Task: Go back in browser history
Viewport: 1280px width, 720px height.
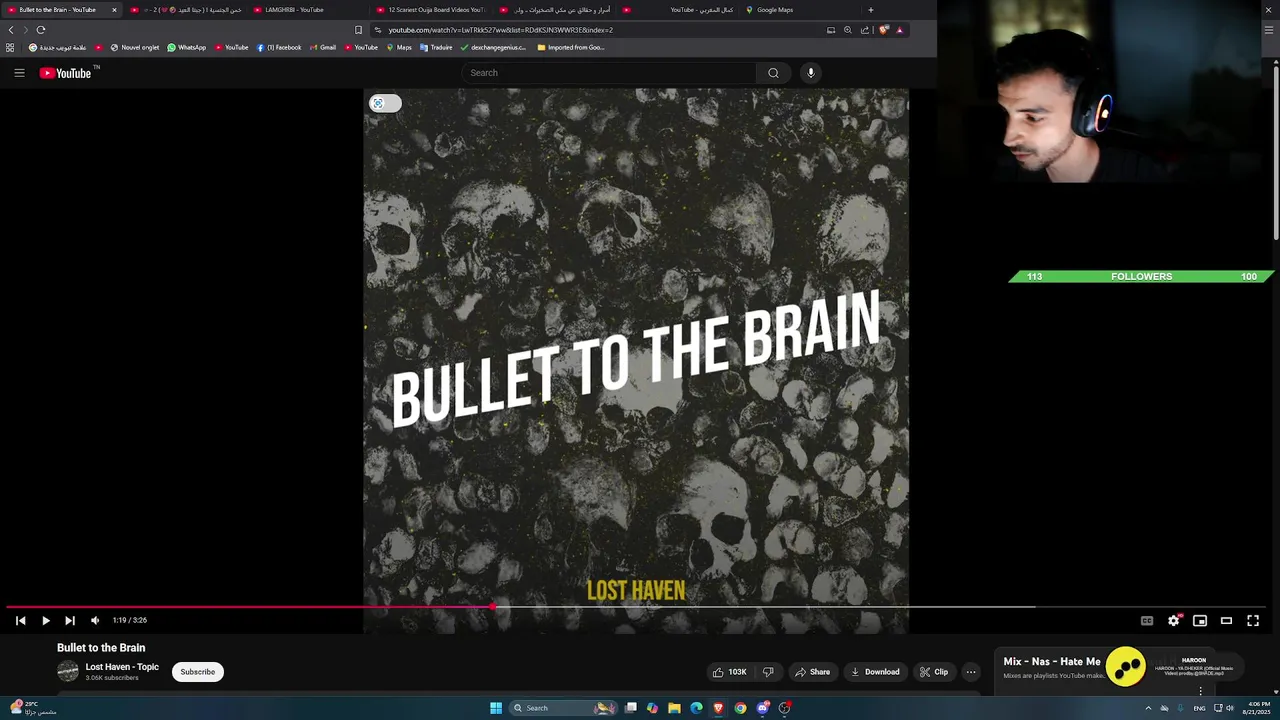Action: coord(11,30)
